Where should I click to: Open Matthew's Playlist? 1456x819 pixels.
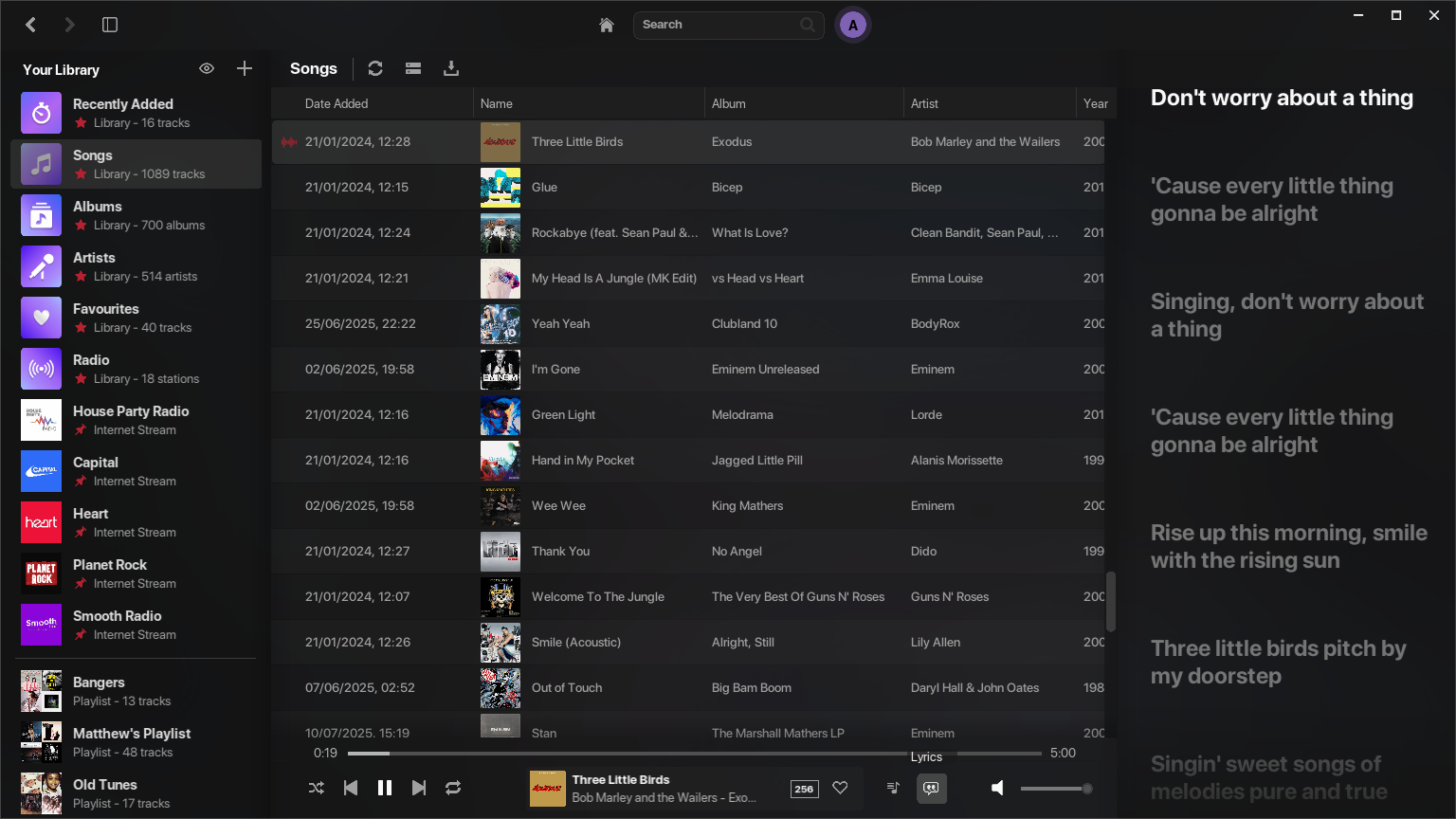tap(136, 742)
